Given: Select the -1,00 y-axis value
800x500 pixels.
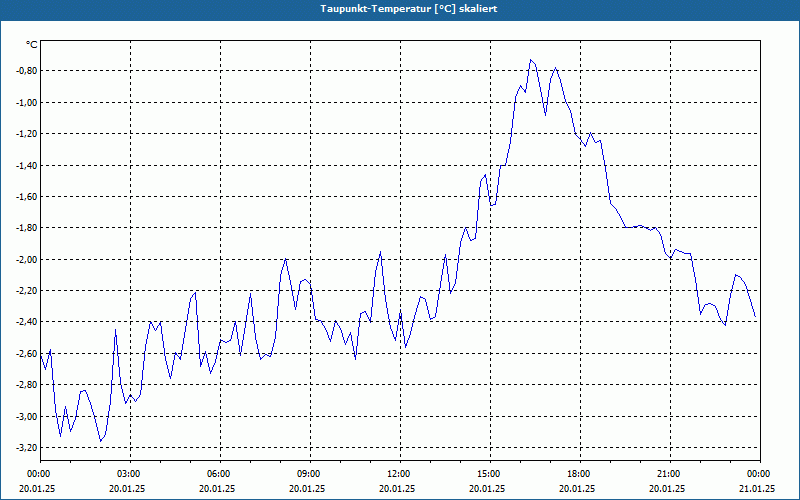Looking at the screenshot, I should (x=27, y=103).
